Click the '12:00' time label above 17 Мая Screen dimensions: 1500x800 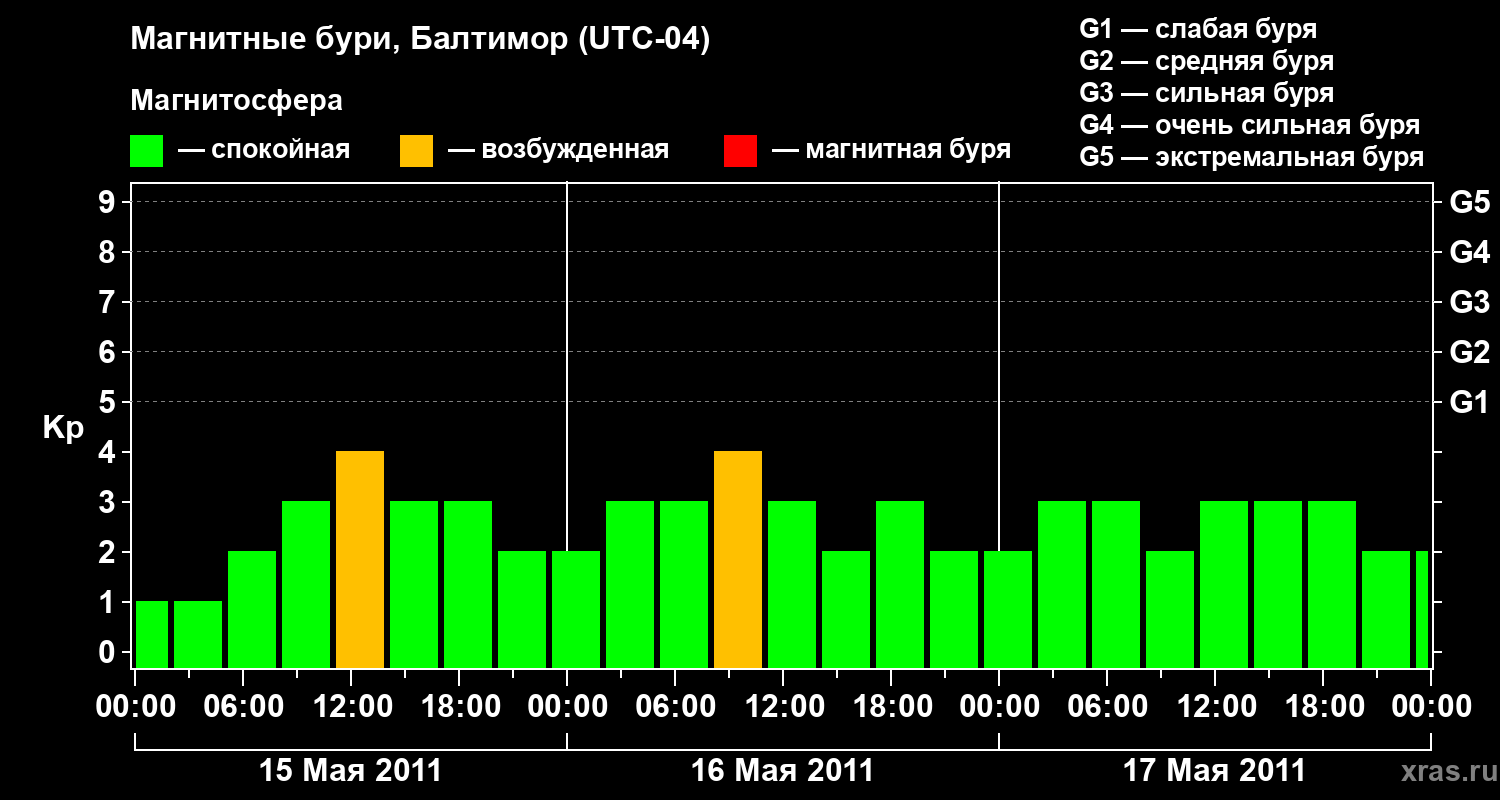[1215, 707]
